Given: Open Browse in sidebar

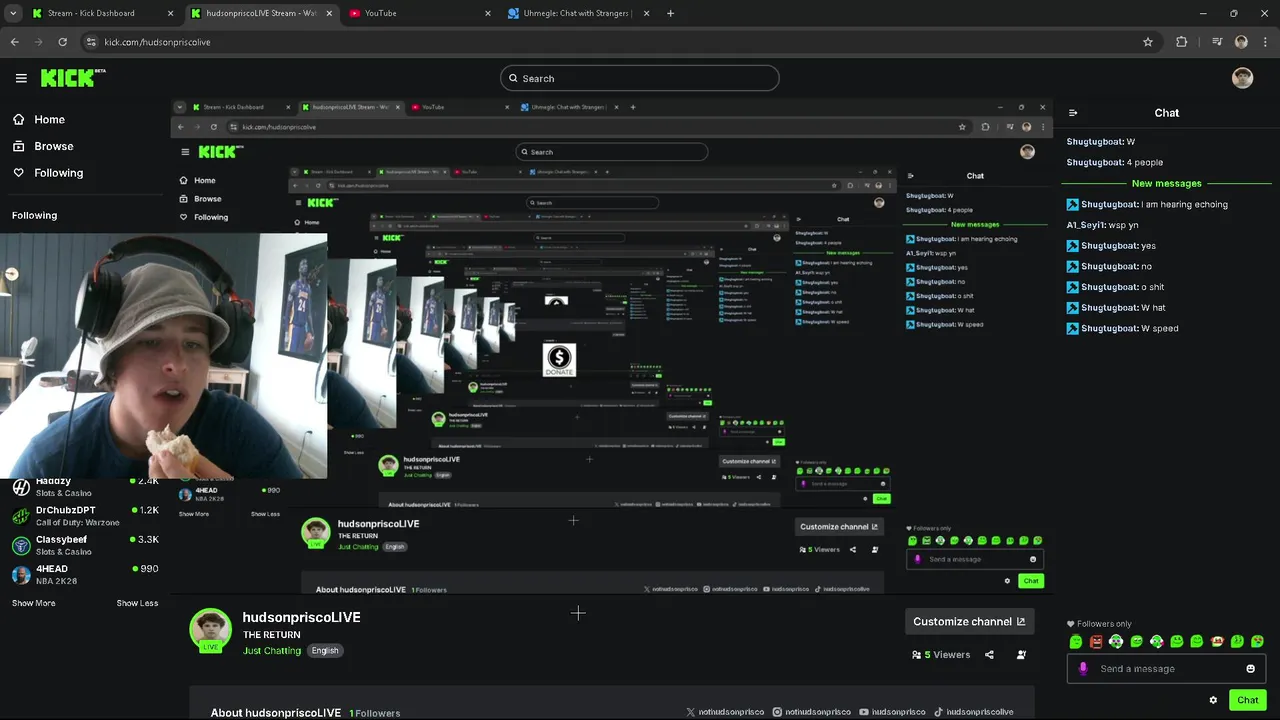Looking at the screenshot, I should click(43, 146).
